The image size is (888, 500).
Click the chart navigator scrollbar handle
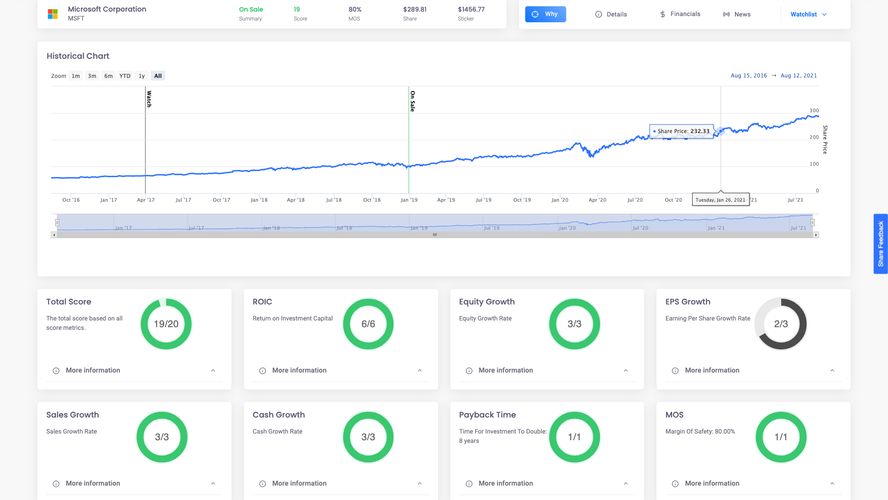(434, 235)
